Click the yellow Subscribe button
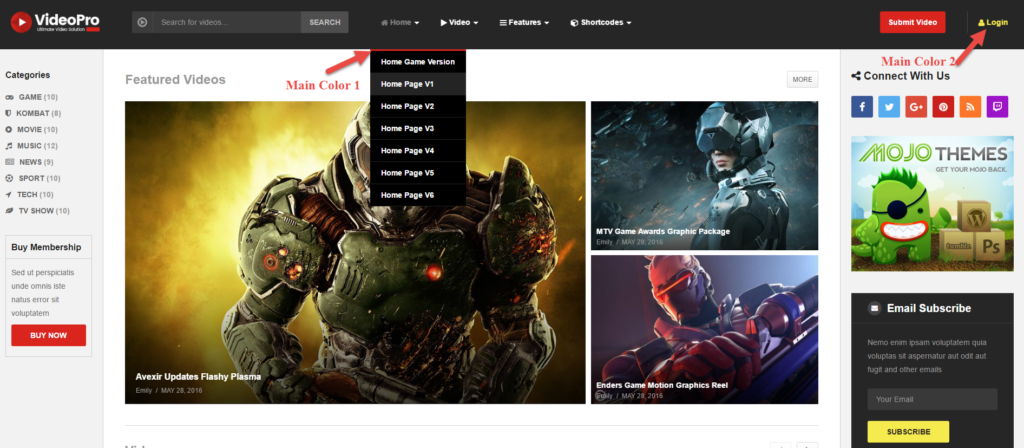The width and height of the screenshot is (1024, 448). [x=907, y=432]
